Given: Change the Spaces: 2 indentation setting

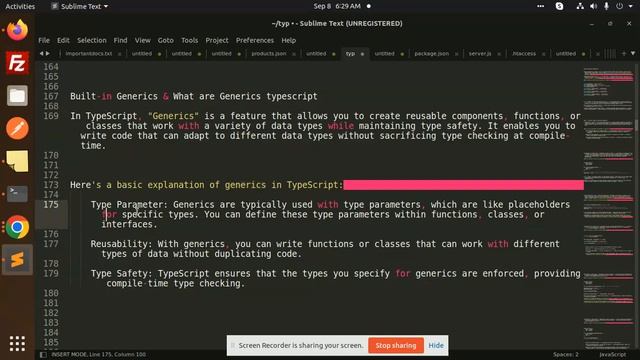Looking at the screenshot, I should tap(566, 355).
